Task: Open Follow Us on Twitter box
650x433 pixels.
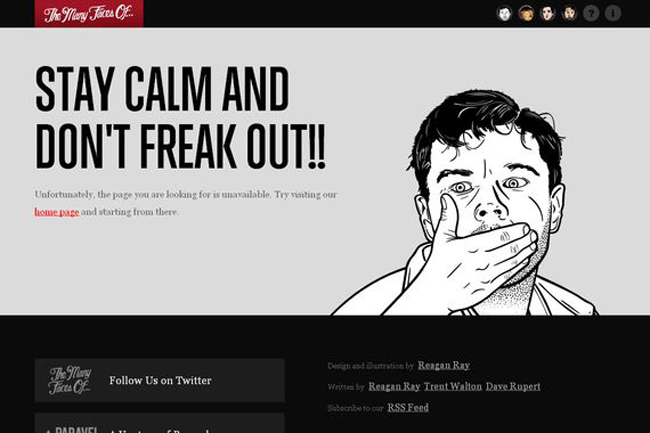Action: click(x=160, y=380)
